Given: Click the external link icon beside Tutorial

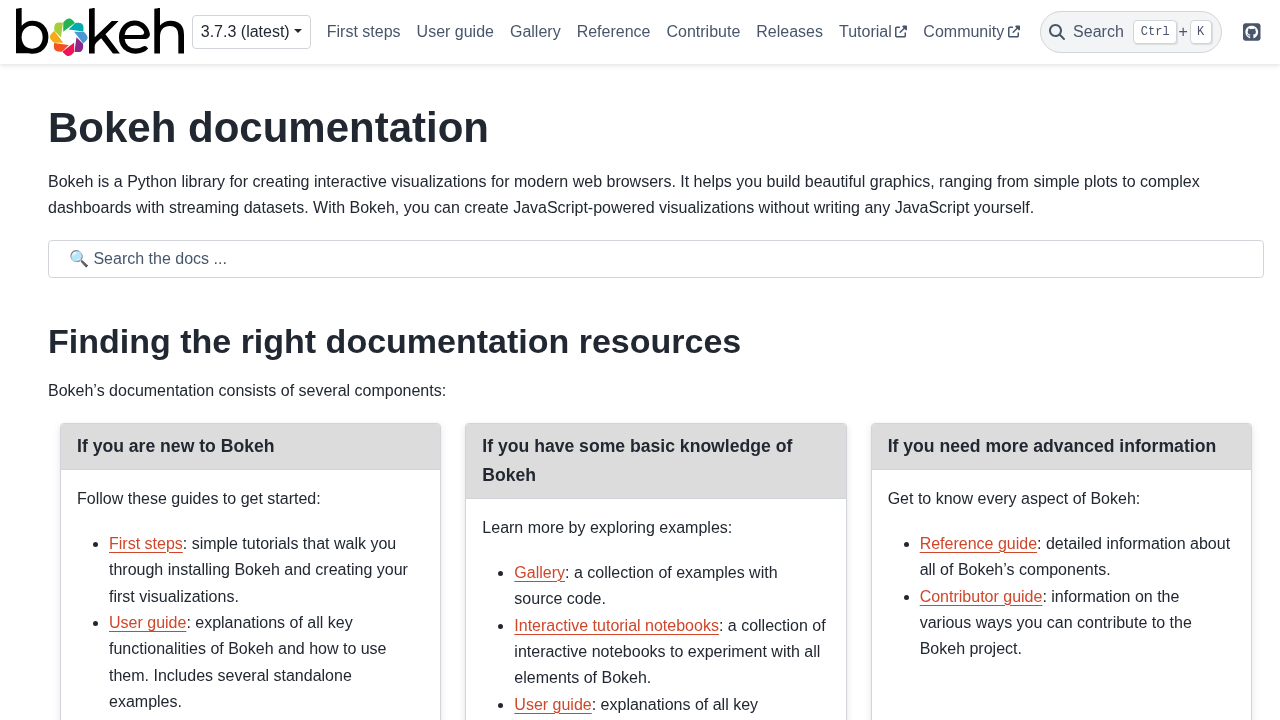Looking at the screenshot, I should [x=901, y=32].
